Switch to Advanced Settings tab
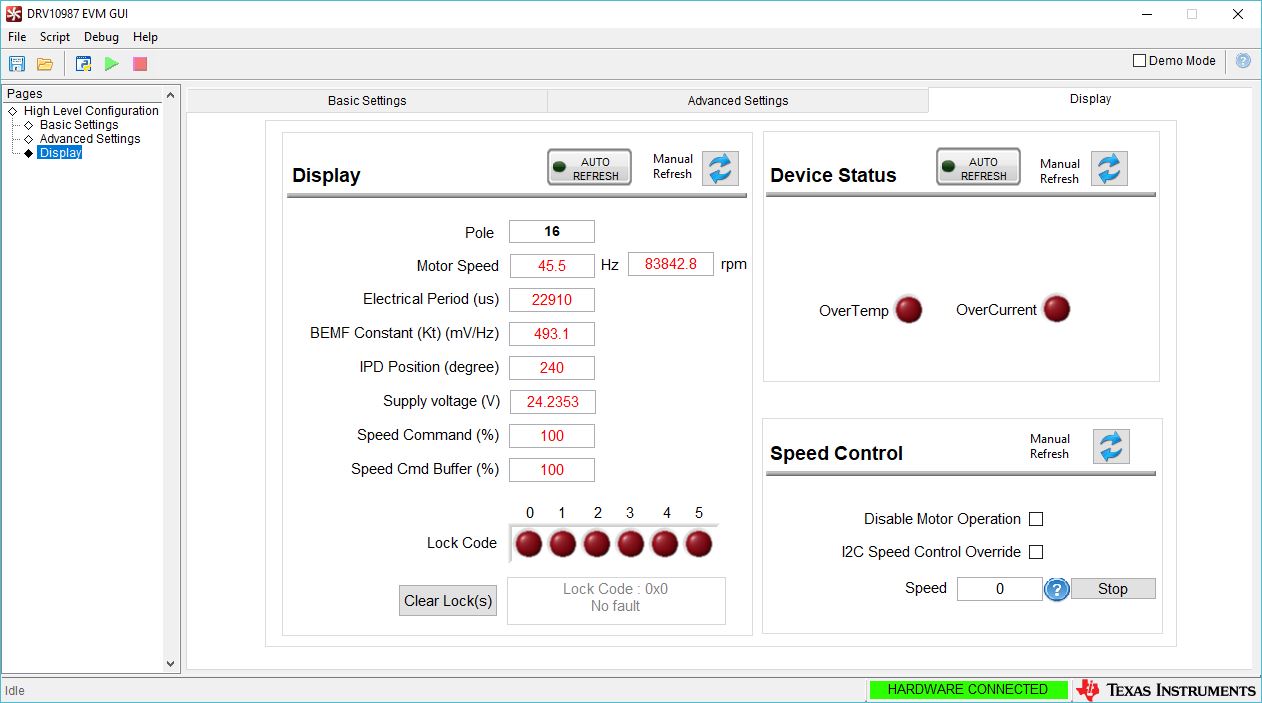 [738, 101]
